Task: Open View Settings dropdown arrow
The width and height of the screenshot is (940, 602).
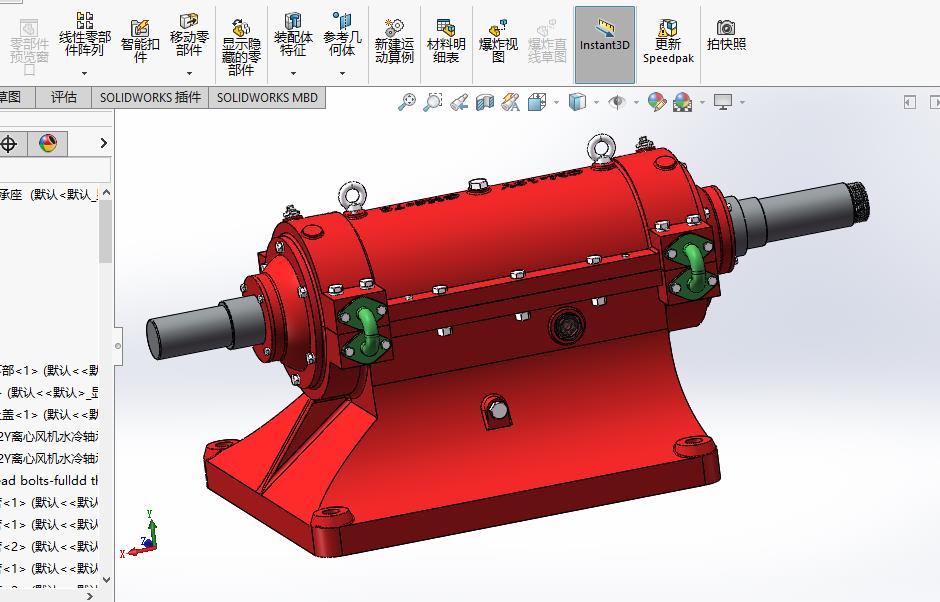Action: (742, 103)
